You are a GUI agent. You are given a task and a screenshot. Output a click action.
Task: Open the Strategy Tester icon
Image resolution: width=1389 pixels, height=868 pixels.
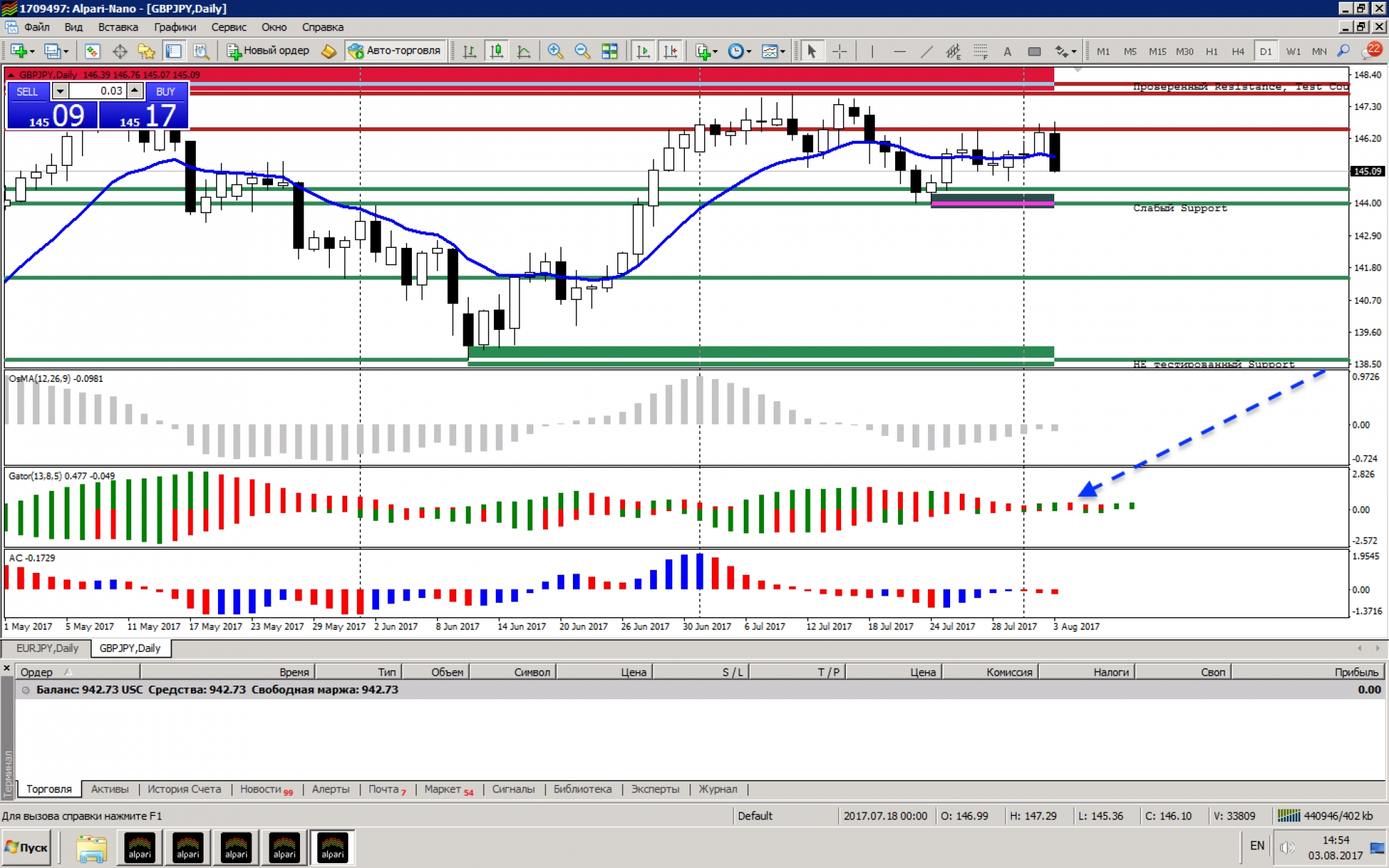[x=201, y=51]
